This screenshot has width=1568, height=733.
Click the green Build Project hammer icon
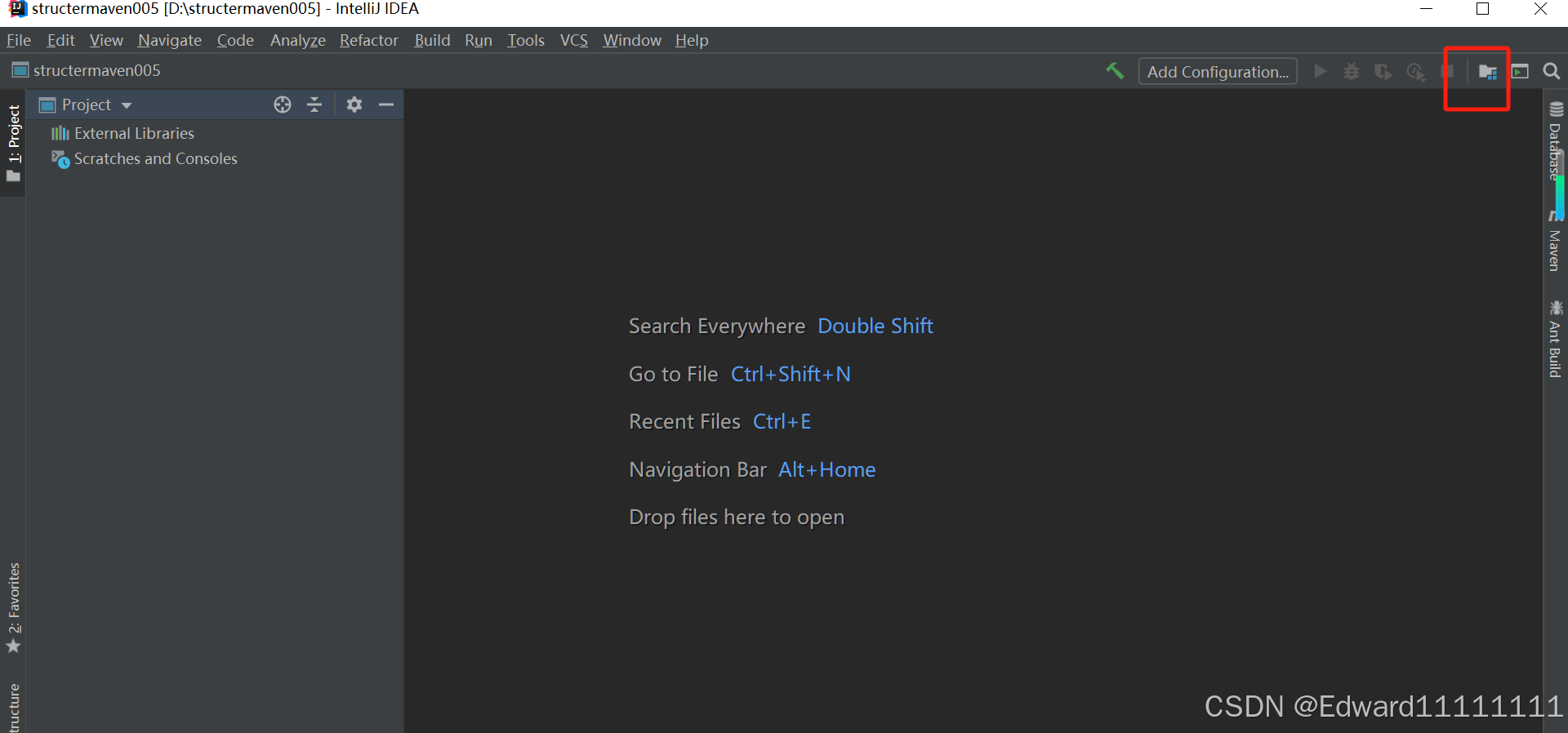coord(1115,71)
